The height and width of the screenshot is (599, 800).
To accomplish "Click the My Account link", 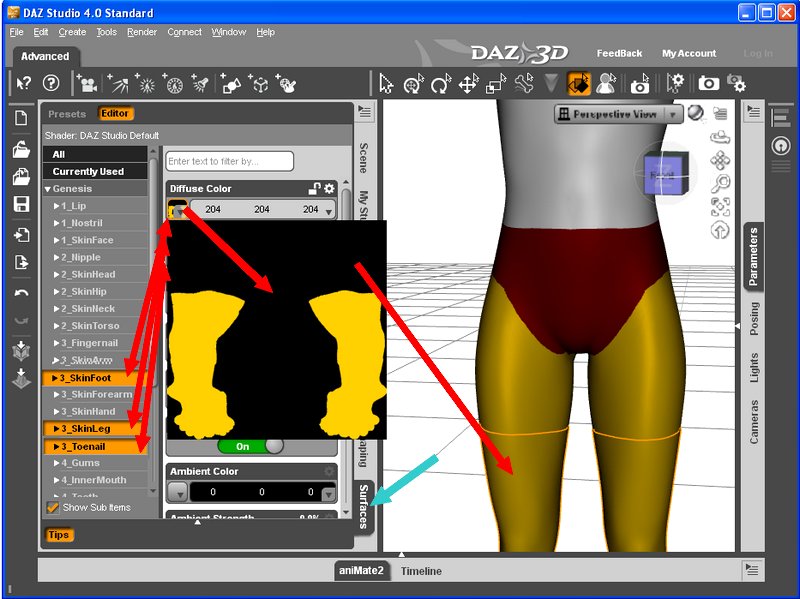I will pos(689,53).
